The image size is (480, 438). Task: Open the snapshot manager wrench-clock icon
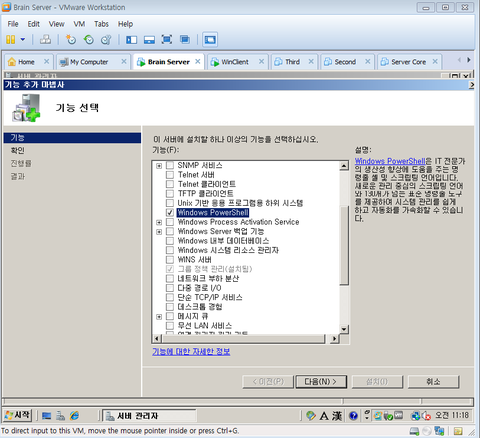point(106,40)
